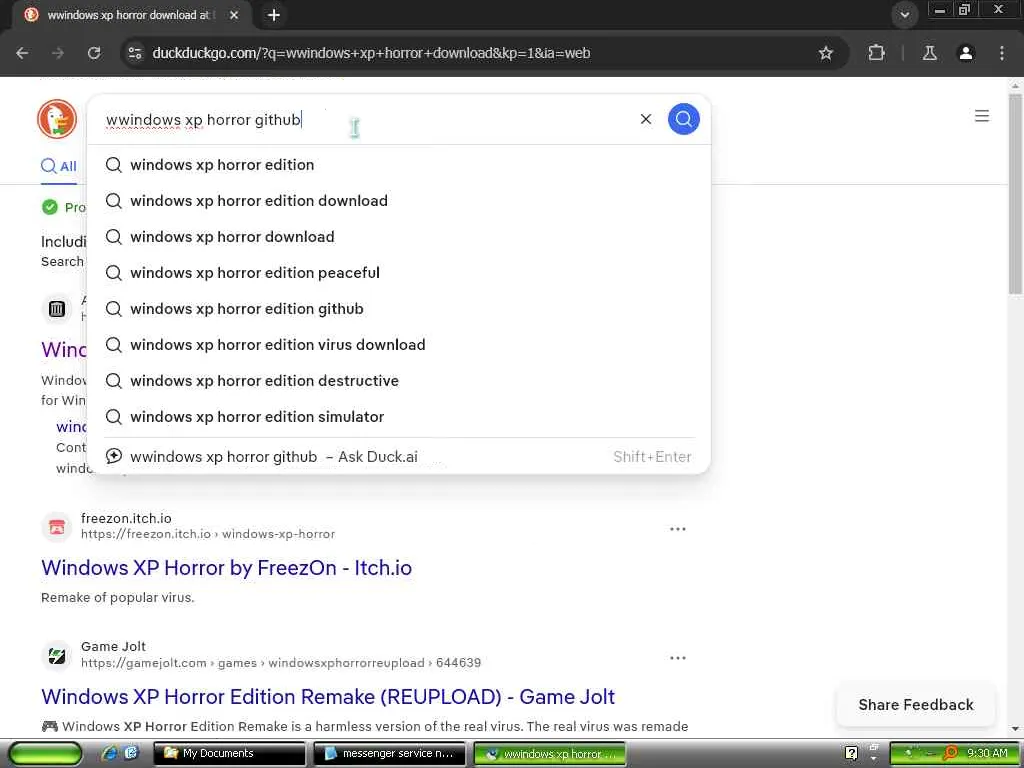The width and height of the screenshot is (1024, 768).
Task: Open Chrome Labs flask icon
Action: [x=929, y=53]
